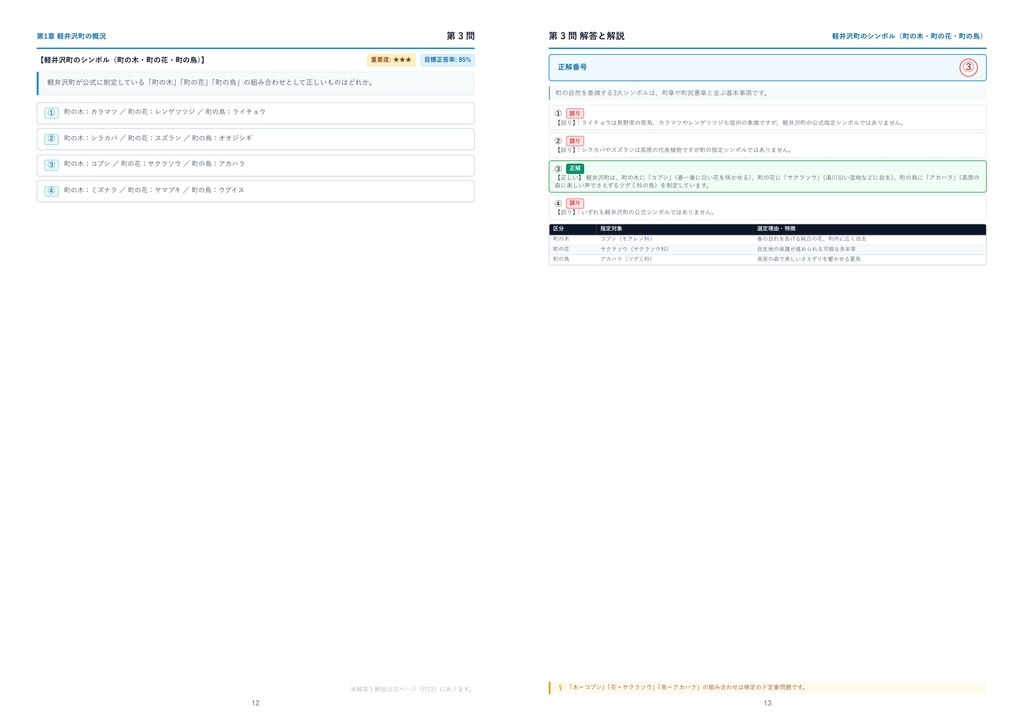Click the コブシ（モクレン科） table cell
The height and width of the screenshot is (724, 1024).
(626, 239)
